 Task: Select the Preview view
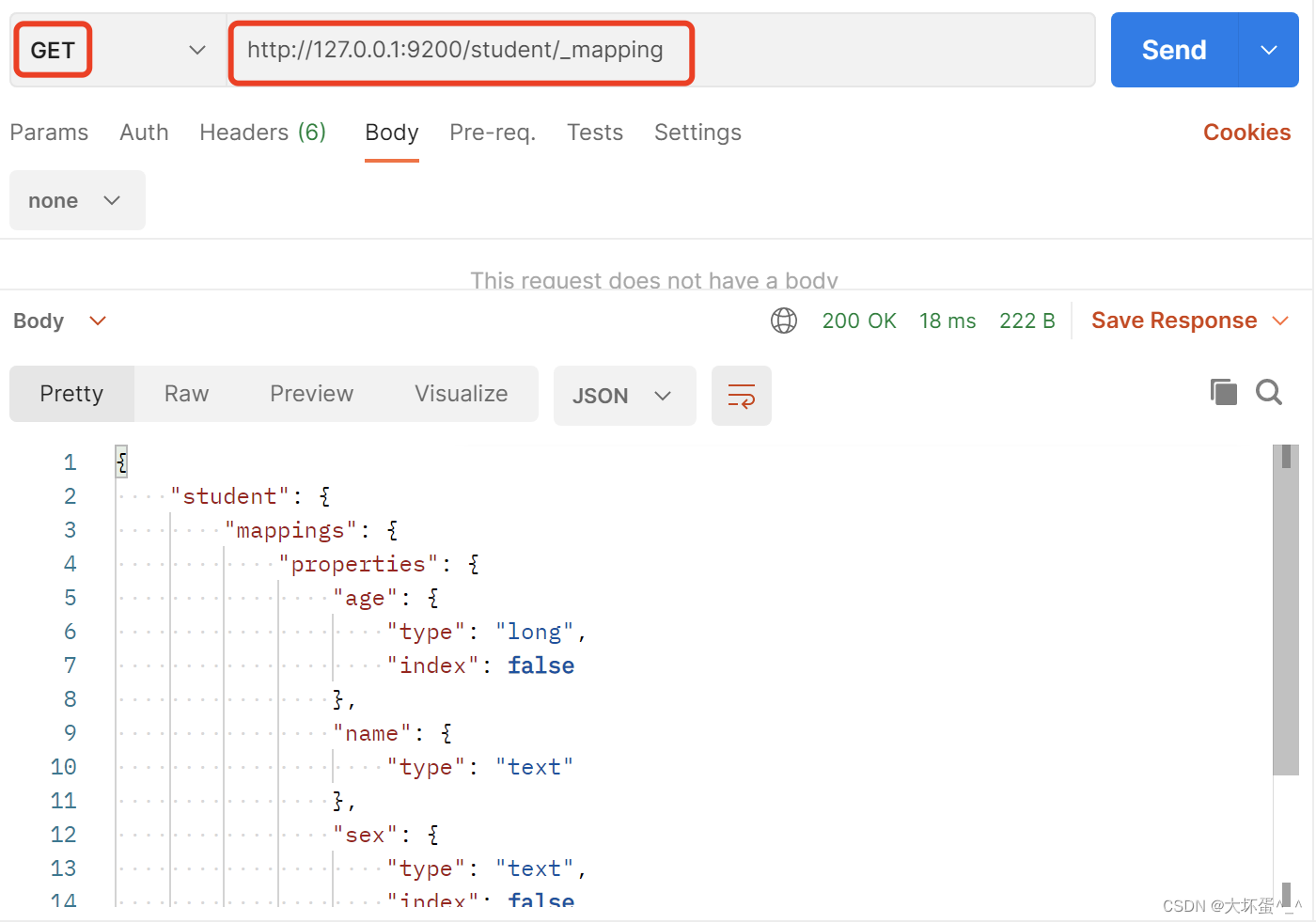(311, 394)
